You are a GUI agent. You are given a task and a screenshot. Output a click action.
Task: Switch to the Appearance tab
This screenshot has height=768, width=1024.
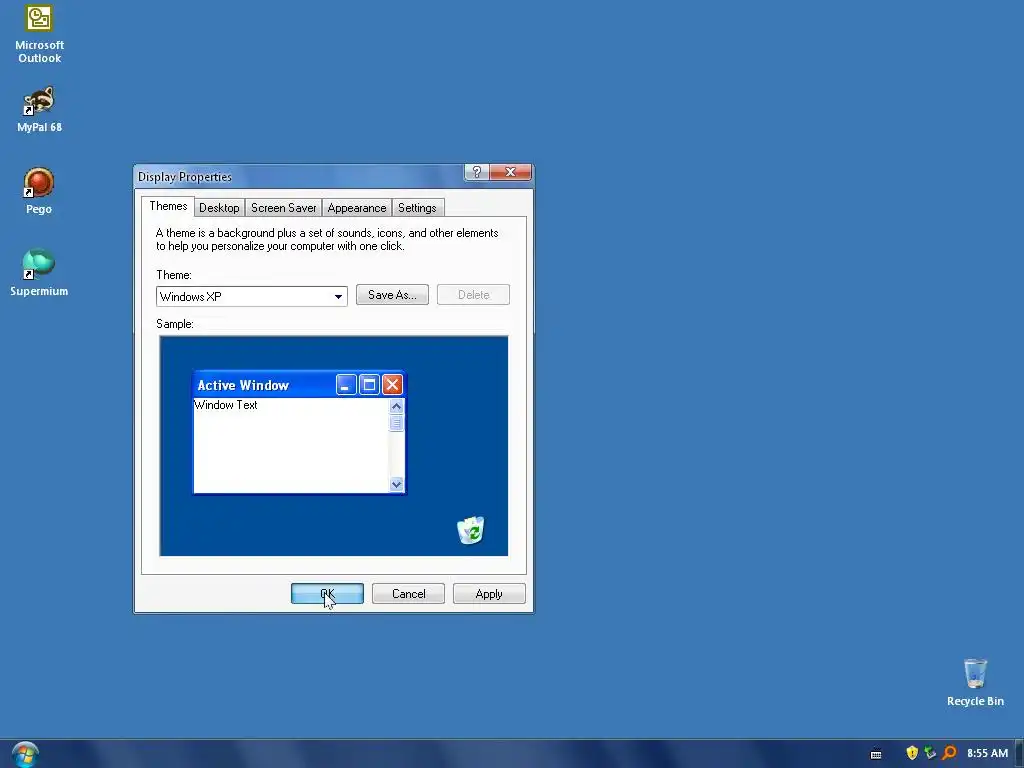(x=357, y=208)
